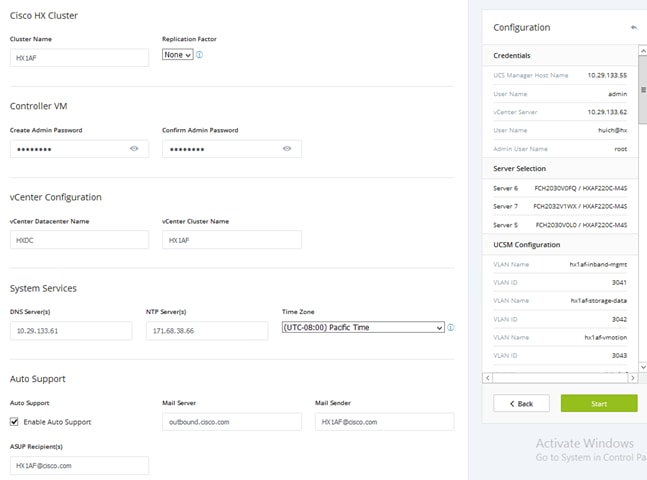
Task: Click the DNS Server(s) field
Action: (x=71, y=331)
